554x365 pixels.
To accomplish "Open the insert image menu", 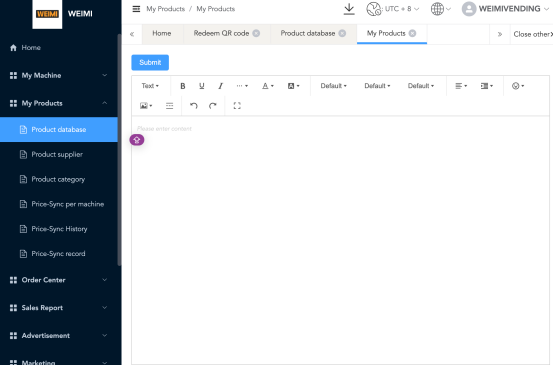I will (146, 106).
